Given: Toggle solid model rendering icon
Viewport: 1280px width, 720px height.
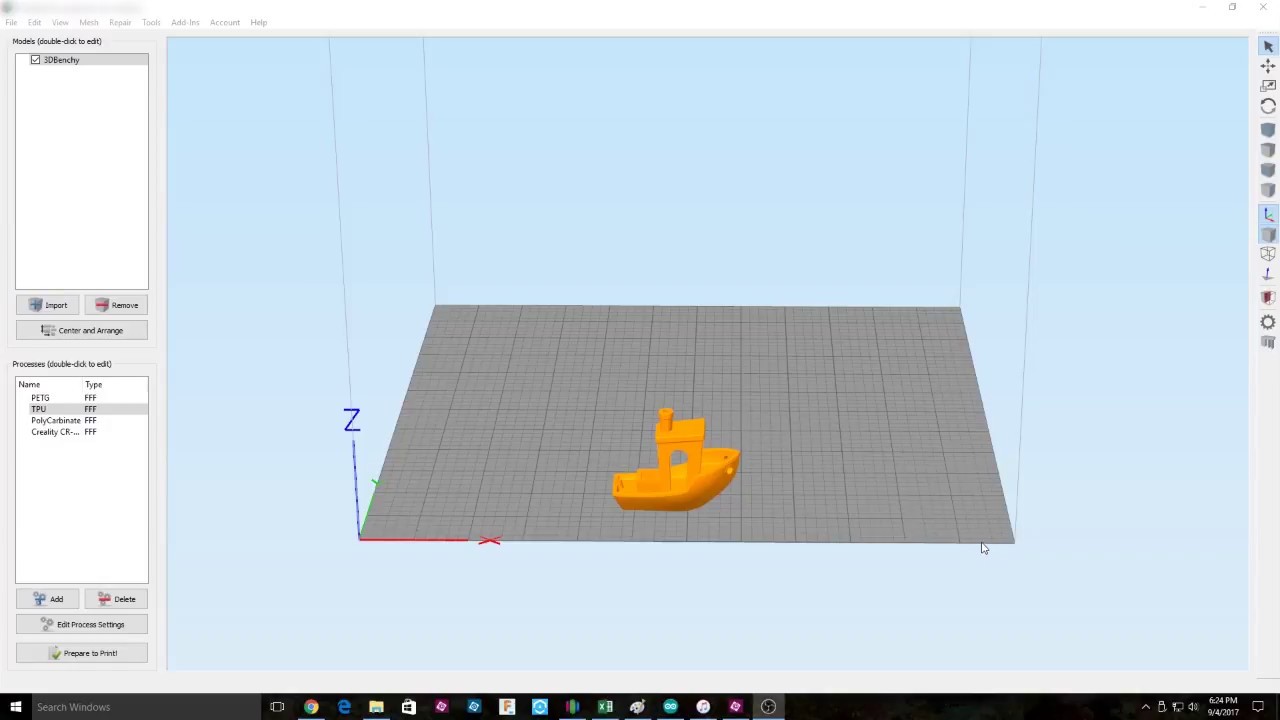Looking at the screenshot, I should click(1268, 235).
